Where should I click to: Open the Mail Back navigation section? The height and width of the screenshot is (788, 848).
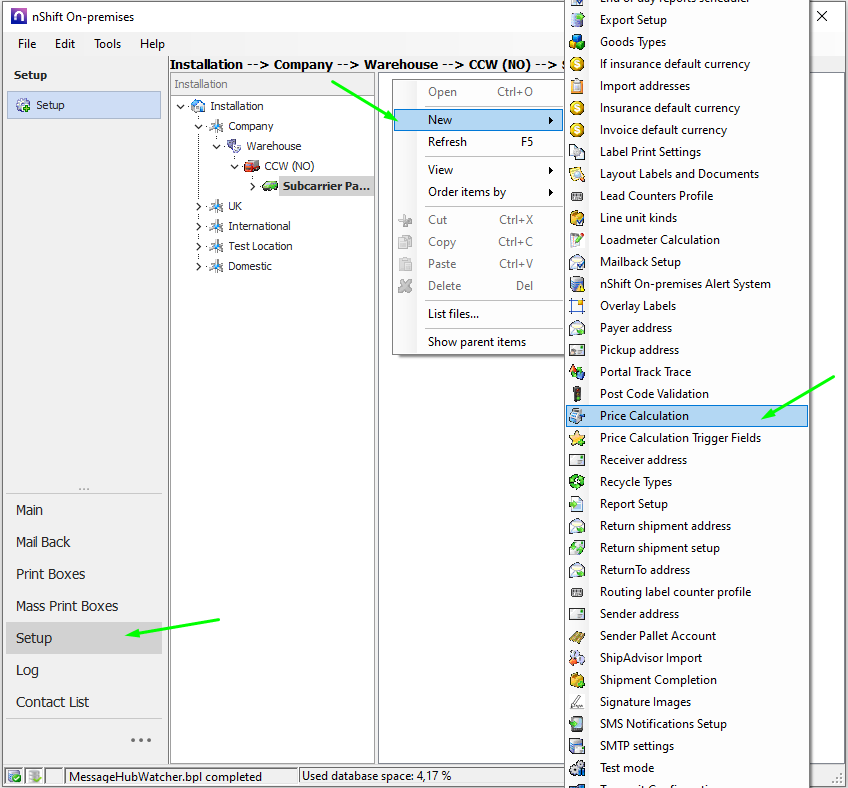(x=43, y=542)
